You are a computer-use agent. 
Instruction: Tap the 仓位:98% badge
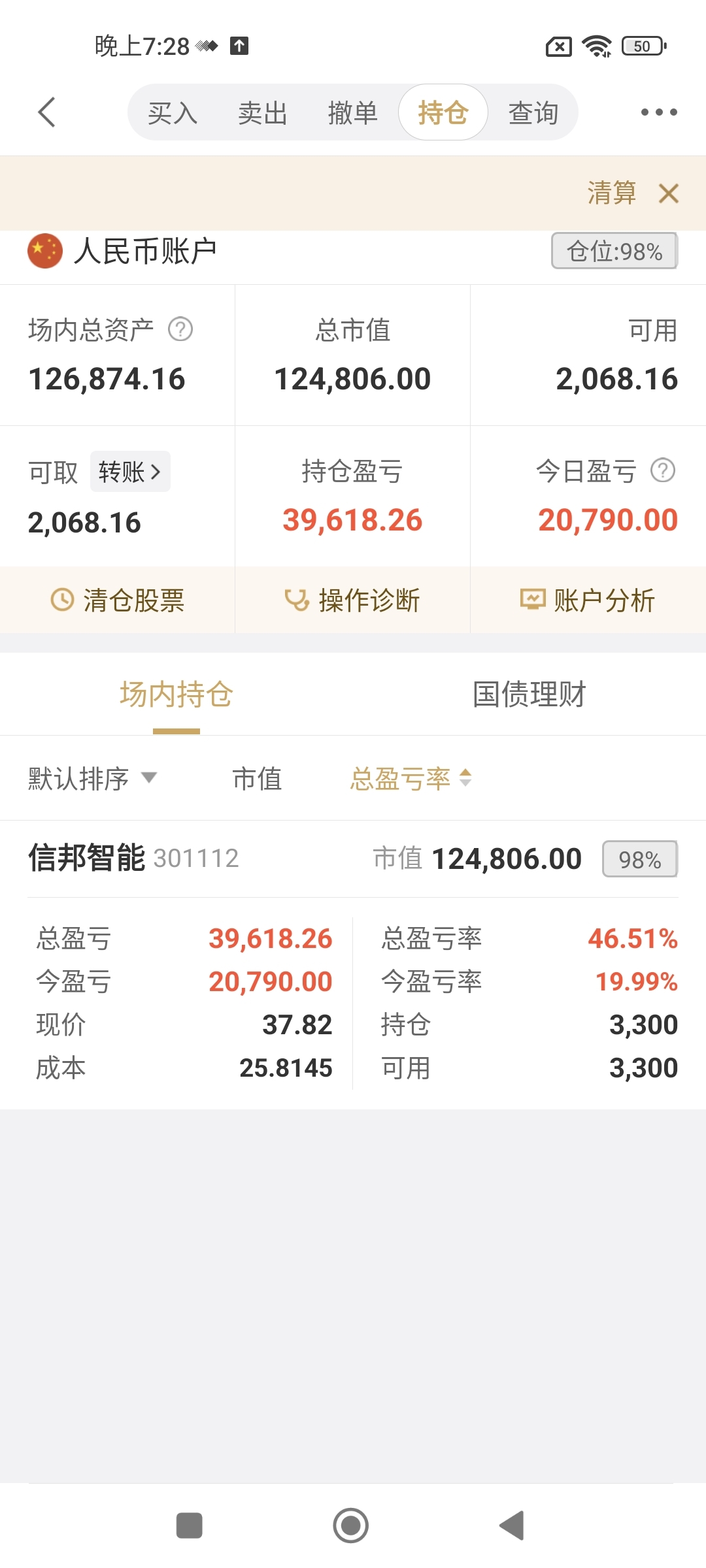point(614,251)
